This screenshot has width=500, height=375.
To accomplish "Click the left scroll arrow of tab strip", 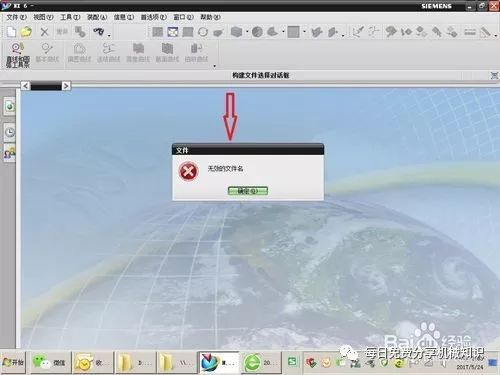I will pyautogui.click(x=25, y=86).
